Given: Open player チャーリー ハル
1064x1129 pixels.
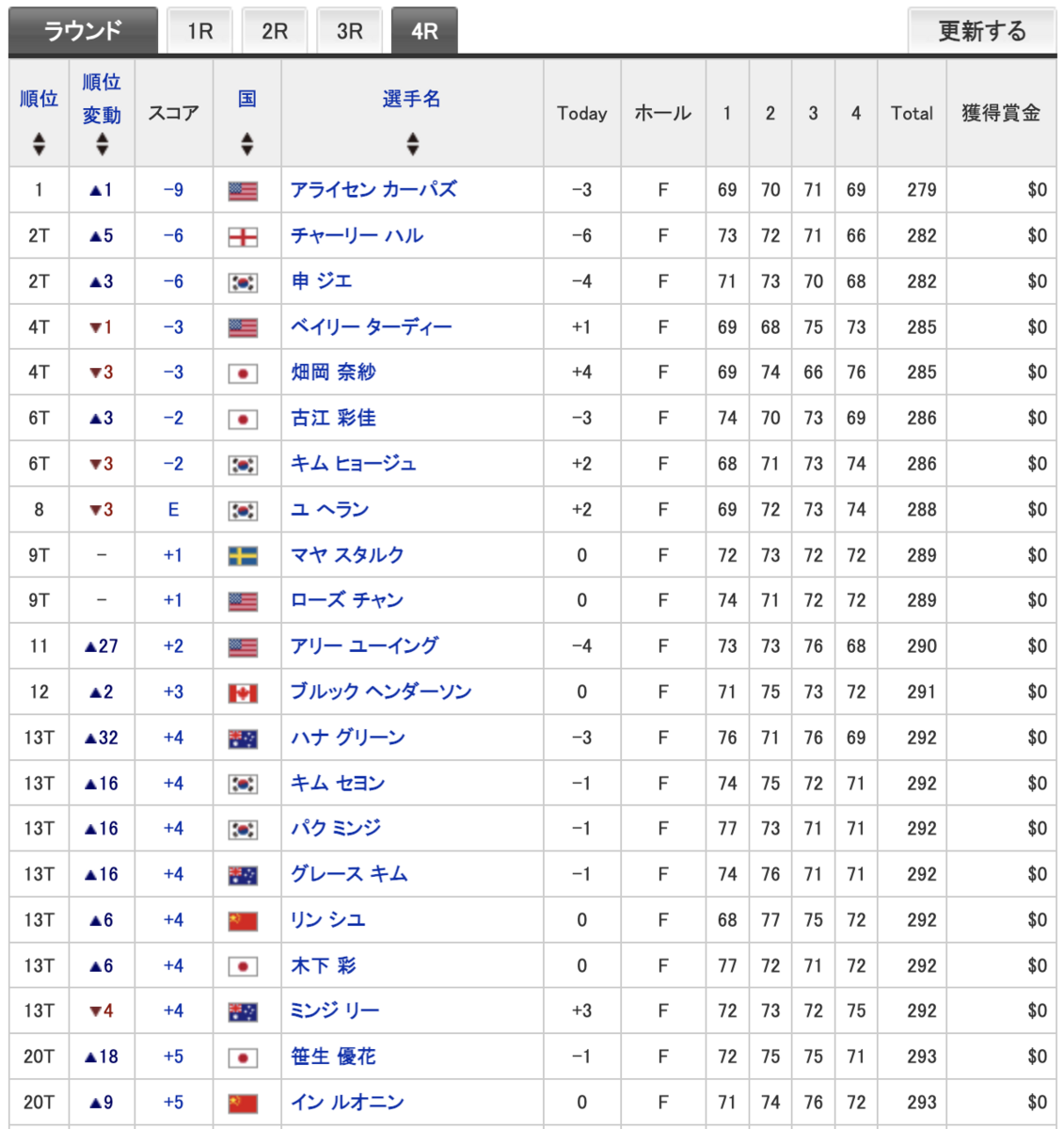Looking at the screenshot, I should pos(357,235).
